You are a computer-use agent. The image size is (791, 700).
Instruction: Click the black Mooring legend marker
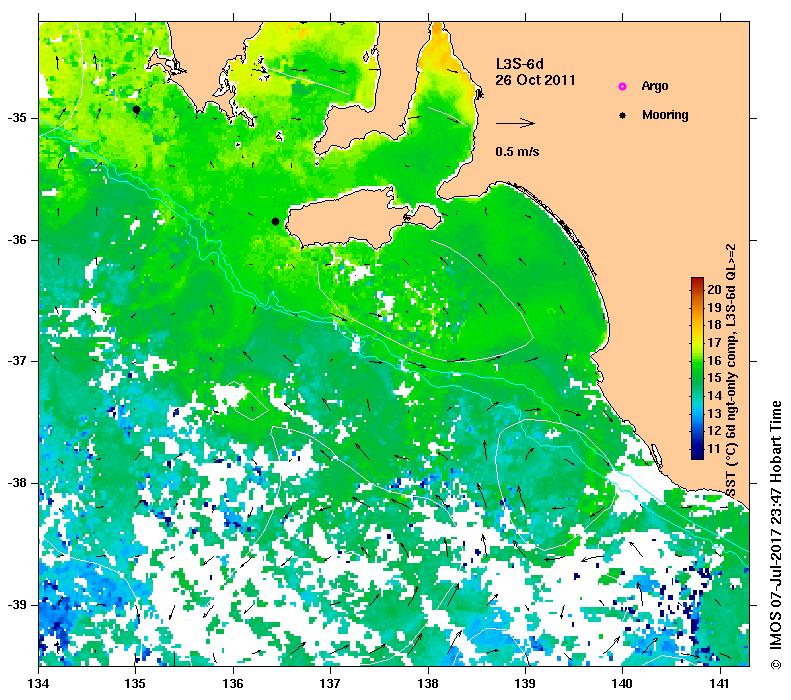(x=623, y=115)
